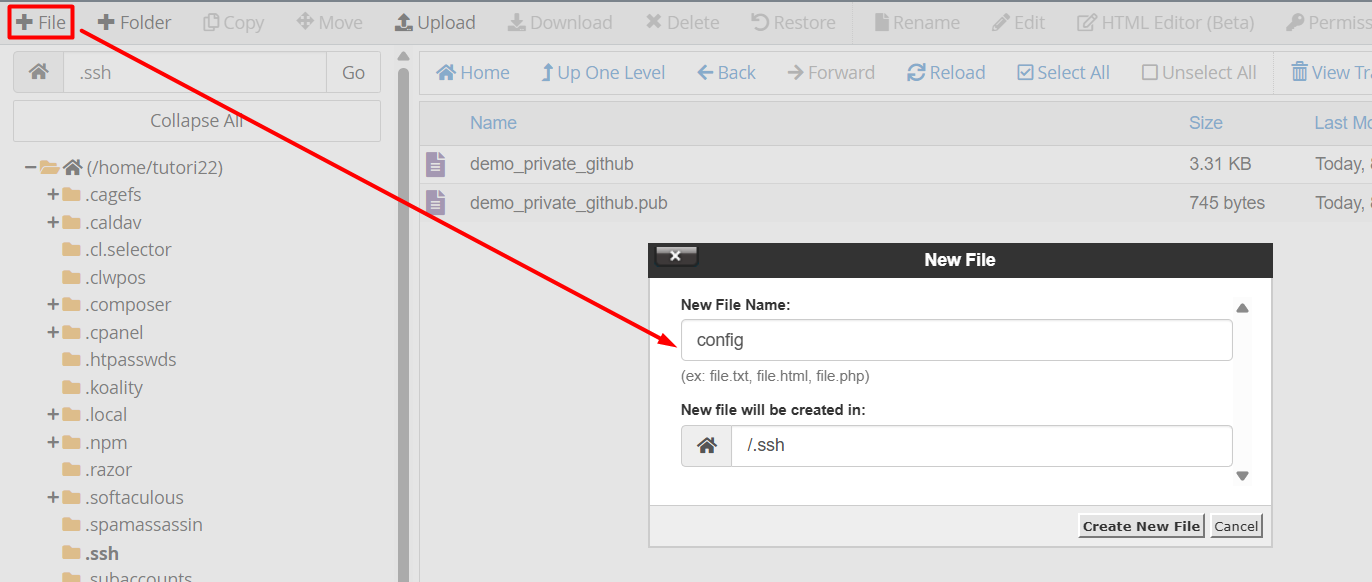This screenshot has width=1372, height=582.
Task: Unselect All files in the list
Action: (1197, 71)
